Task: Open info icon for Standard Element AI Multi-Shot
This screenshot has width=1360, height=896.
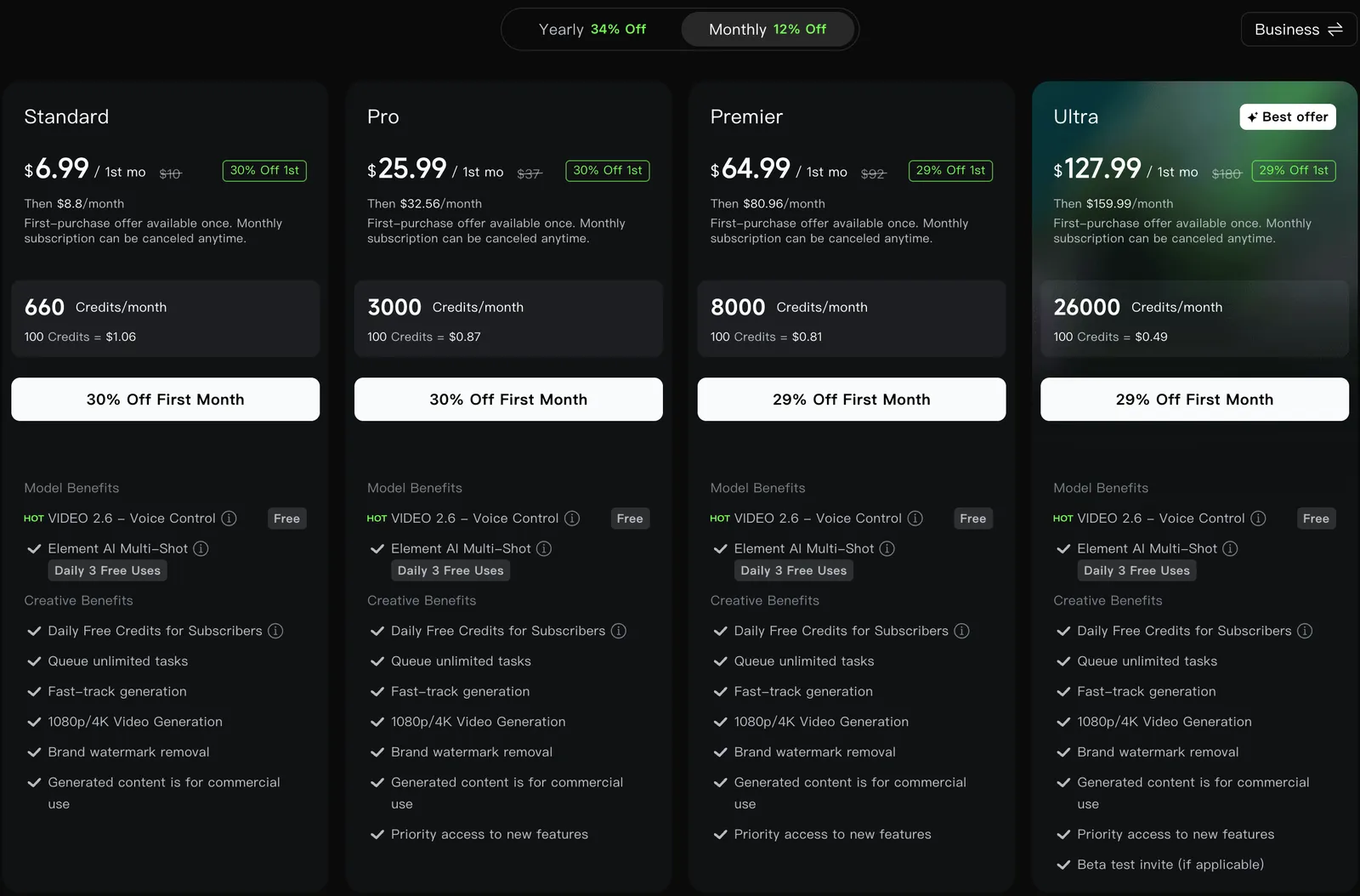Action: [x=201, y=549]
